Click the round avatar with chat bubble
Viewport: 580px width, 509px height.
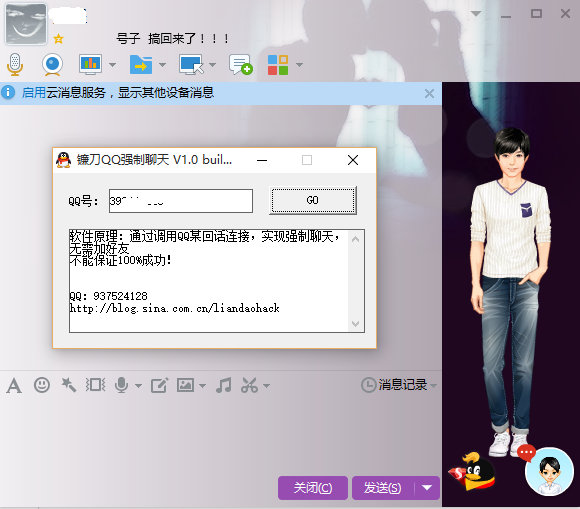point(549,471)
